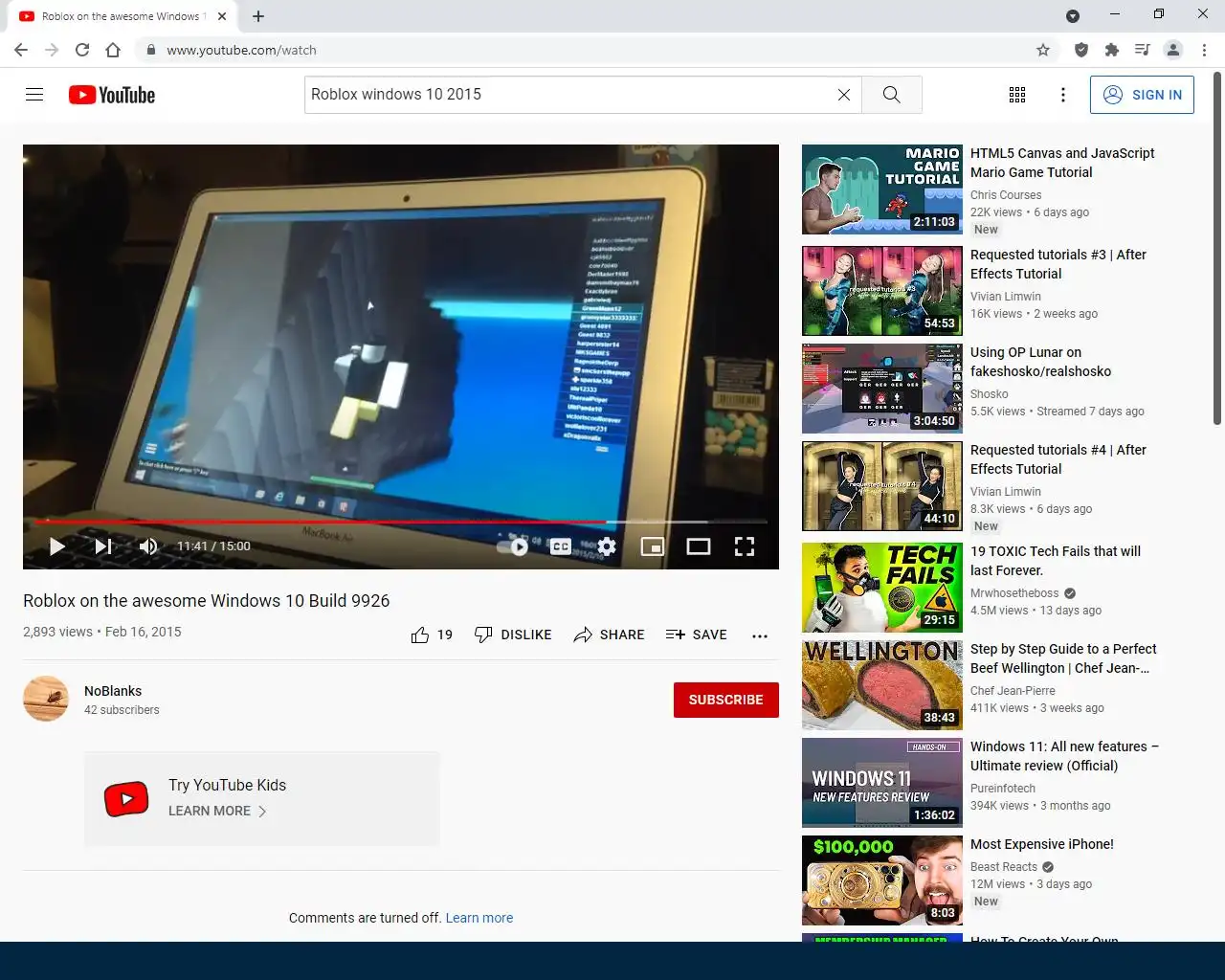Open Requested tutorials #4 video title
The width and height of the screenshot is (1225, 980).
point(1058,459)
